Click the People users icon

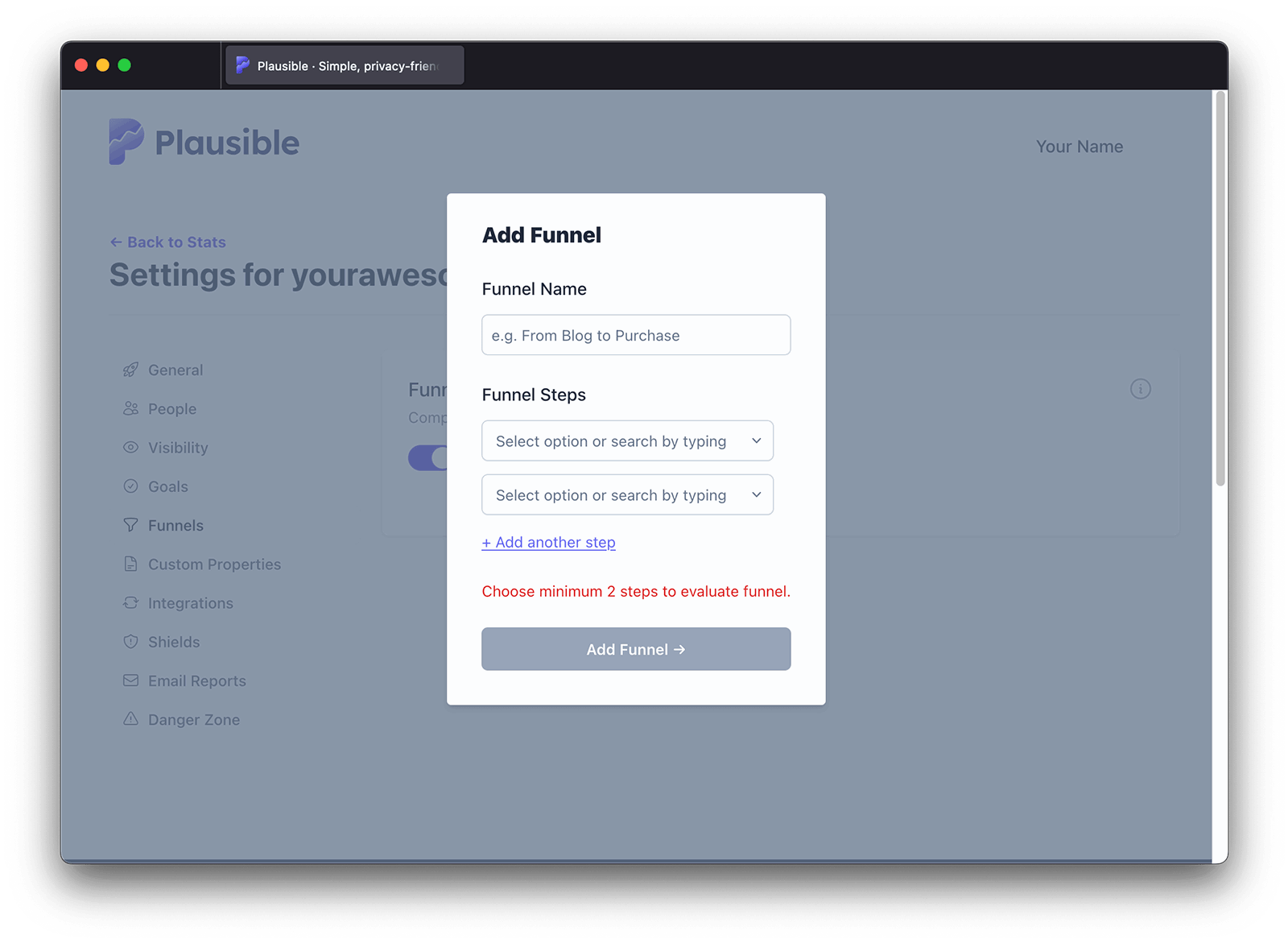[x=130, y=408]
